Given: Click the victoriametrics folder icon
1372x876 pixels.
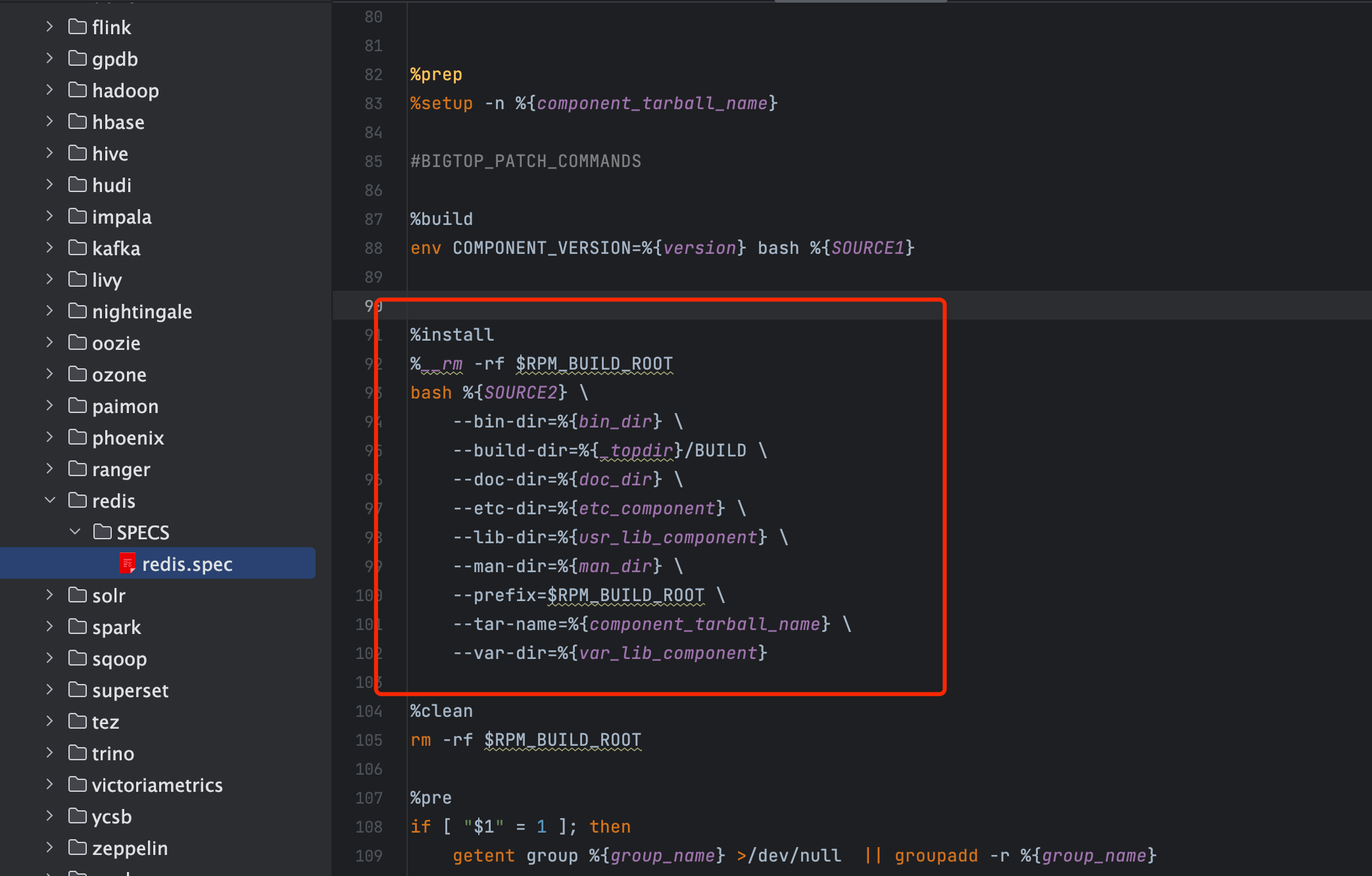Looking at the screenshot, I should pyautogui.click(x=78, y=785).
